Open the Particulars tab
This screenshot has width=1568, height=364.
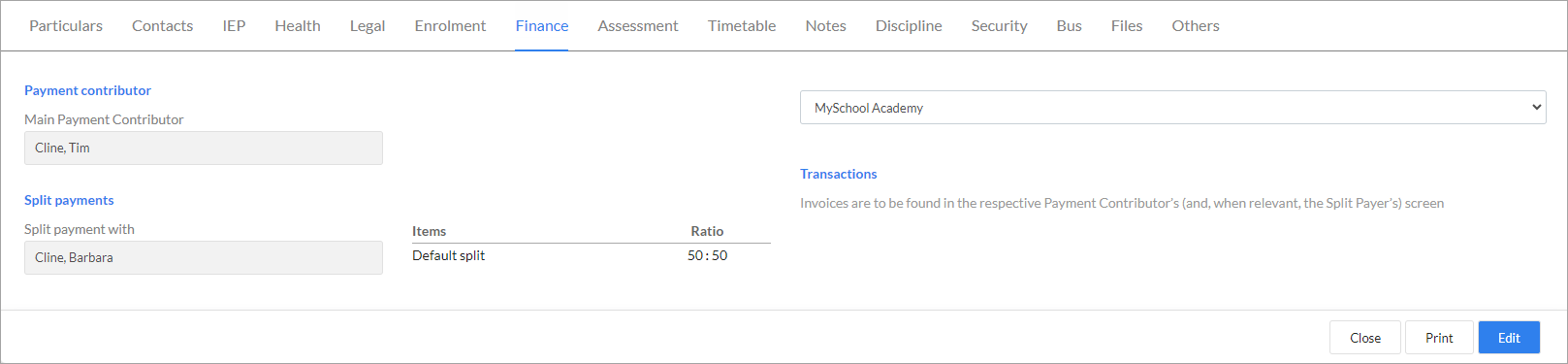[x=66, y=26]
